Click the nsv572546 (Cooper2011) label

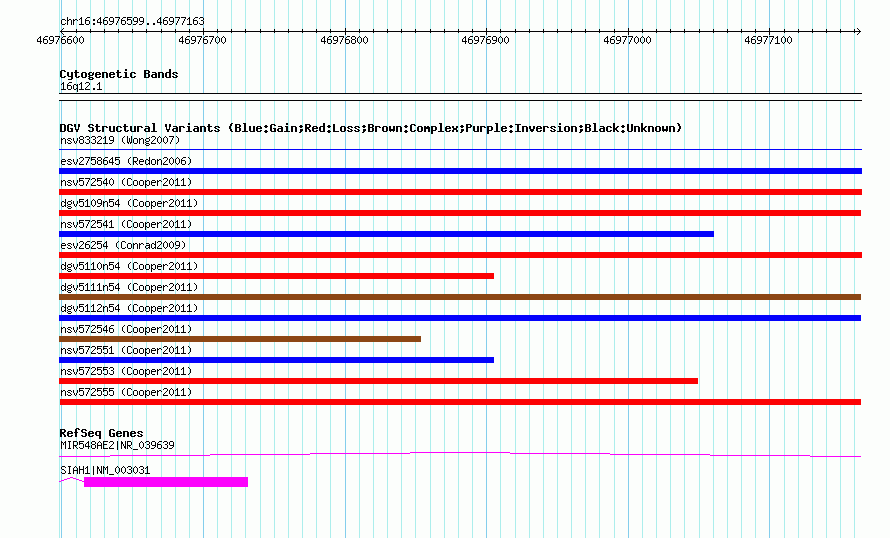[126, 329]
